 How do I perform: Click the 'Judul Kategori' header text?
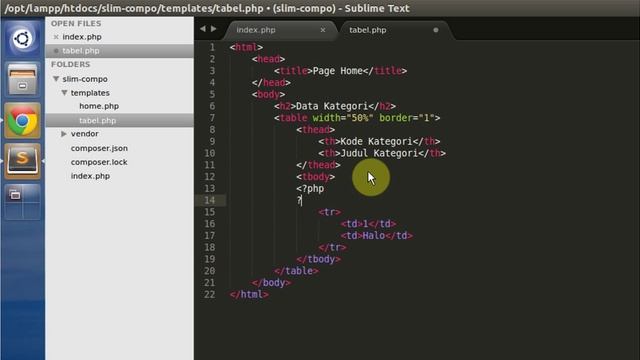coord(379,153)
